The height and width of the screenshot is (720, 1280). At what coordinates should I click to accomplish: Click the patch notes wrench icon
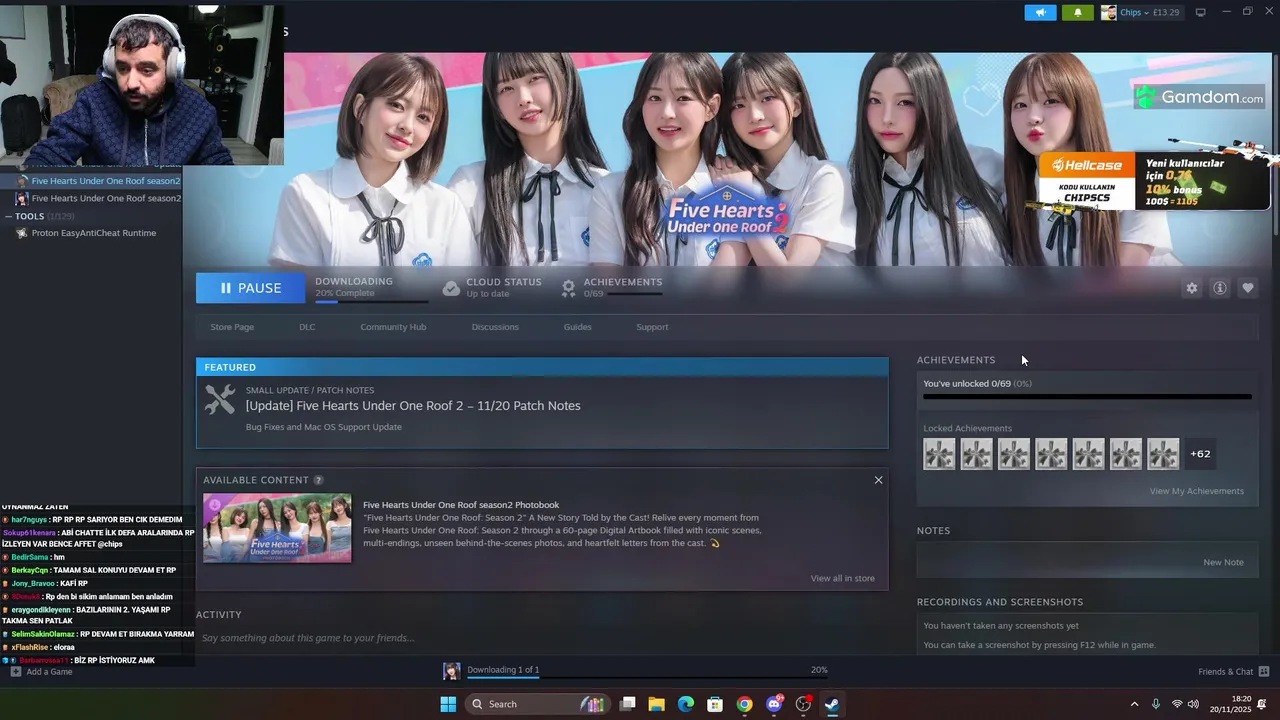220,400
